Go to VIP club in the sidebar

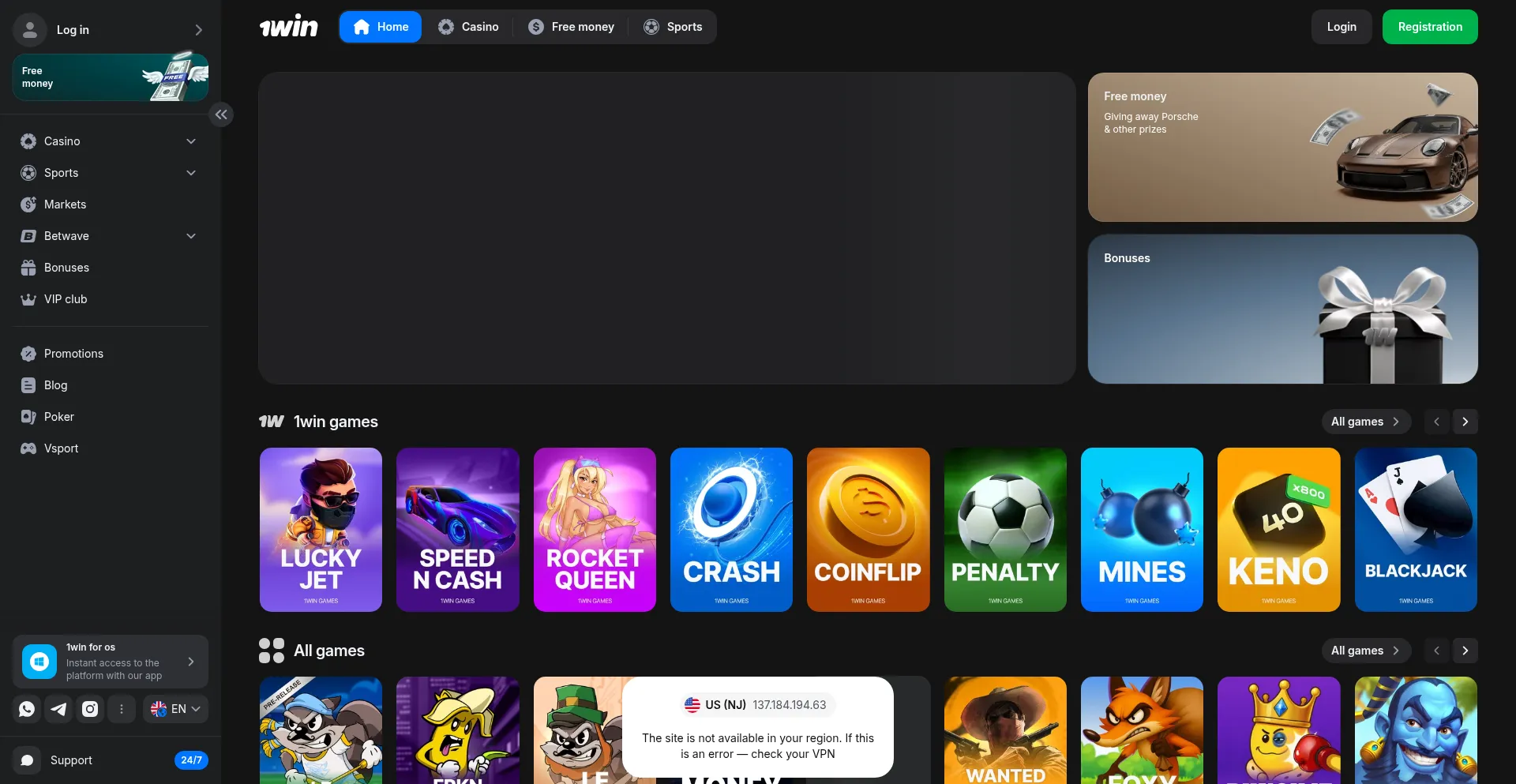coord(111,299)
